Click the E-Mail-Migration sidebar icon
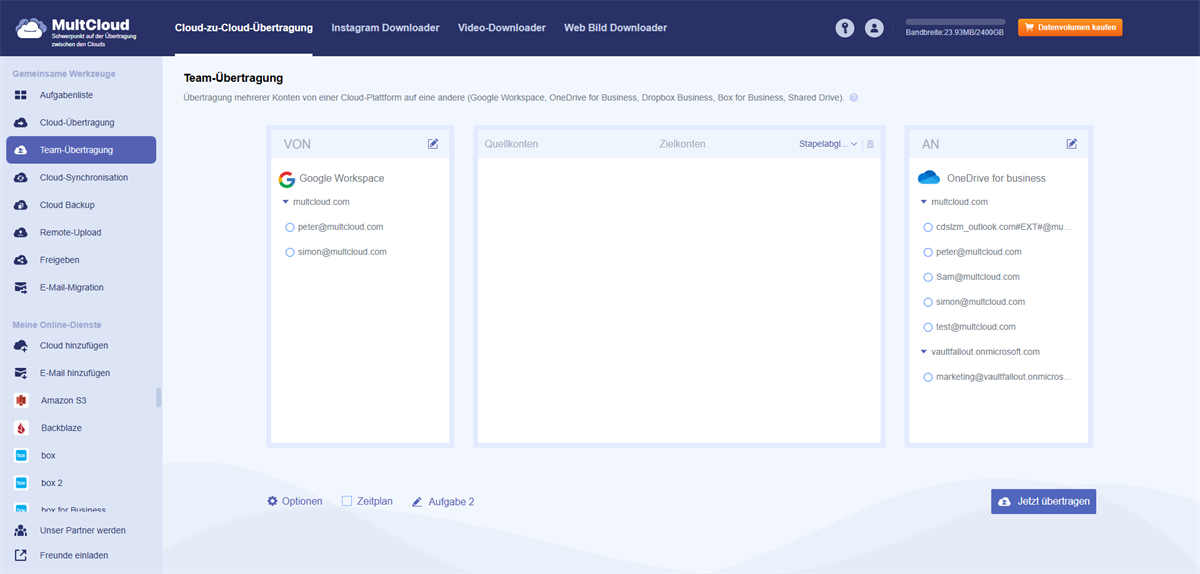 pos(21,287)
